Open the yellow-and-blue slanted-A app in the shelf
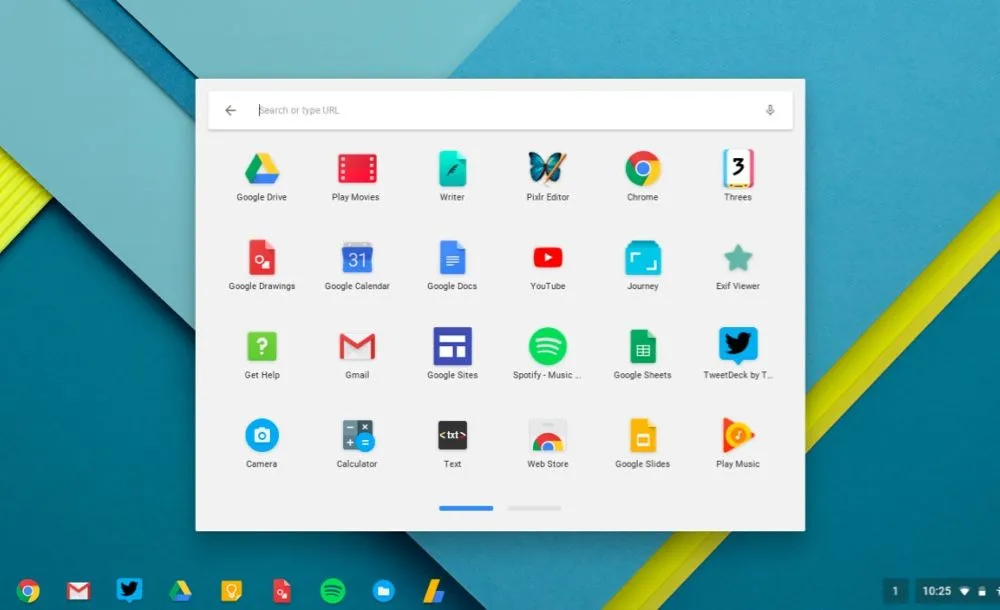 coord(434,591)
